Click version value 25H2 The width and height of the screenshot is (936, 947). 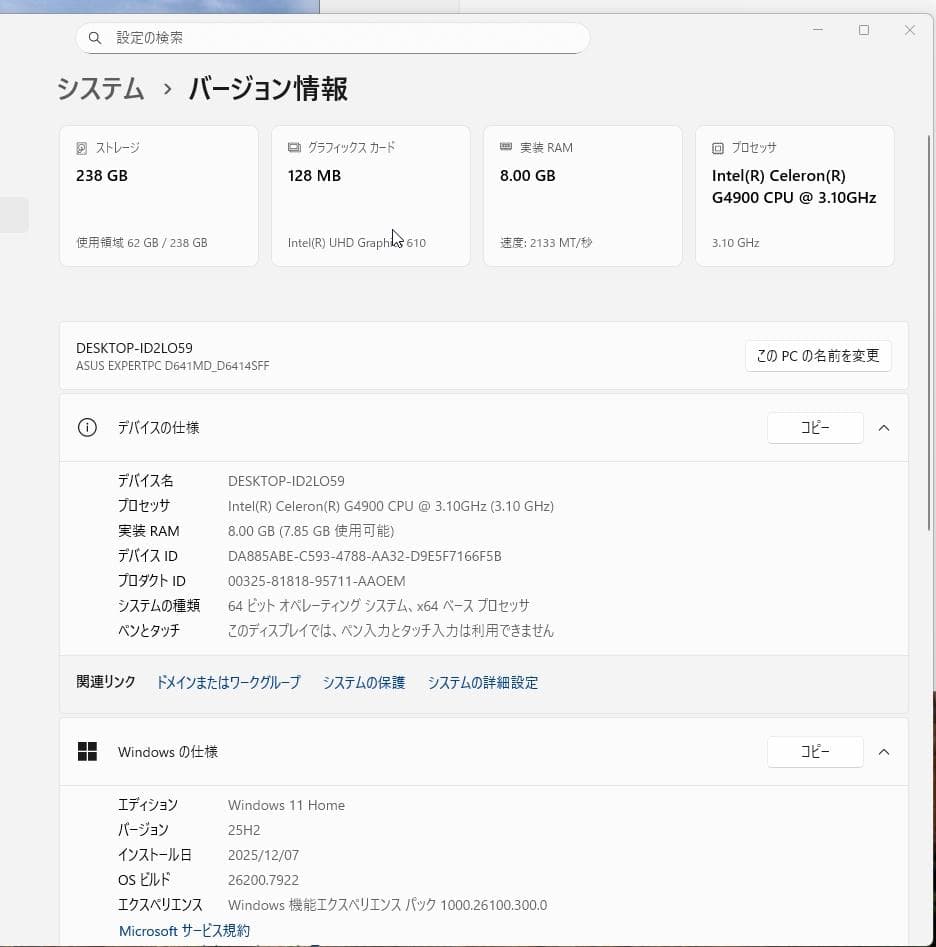coord(244,830)
